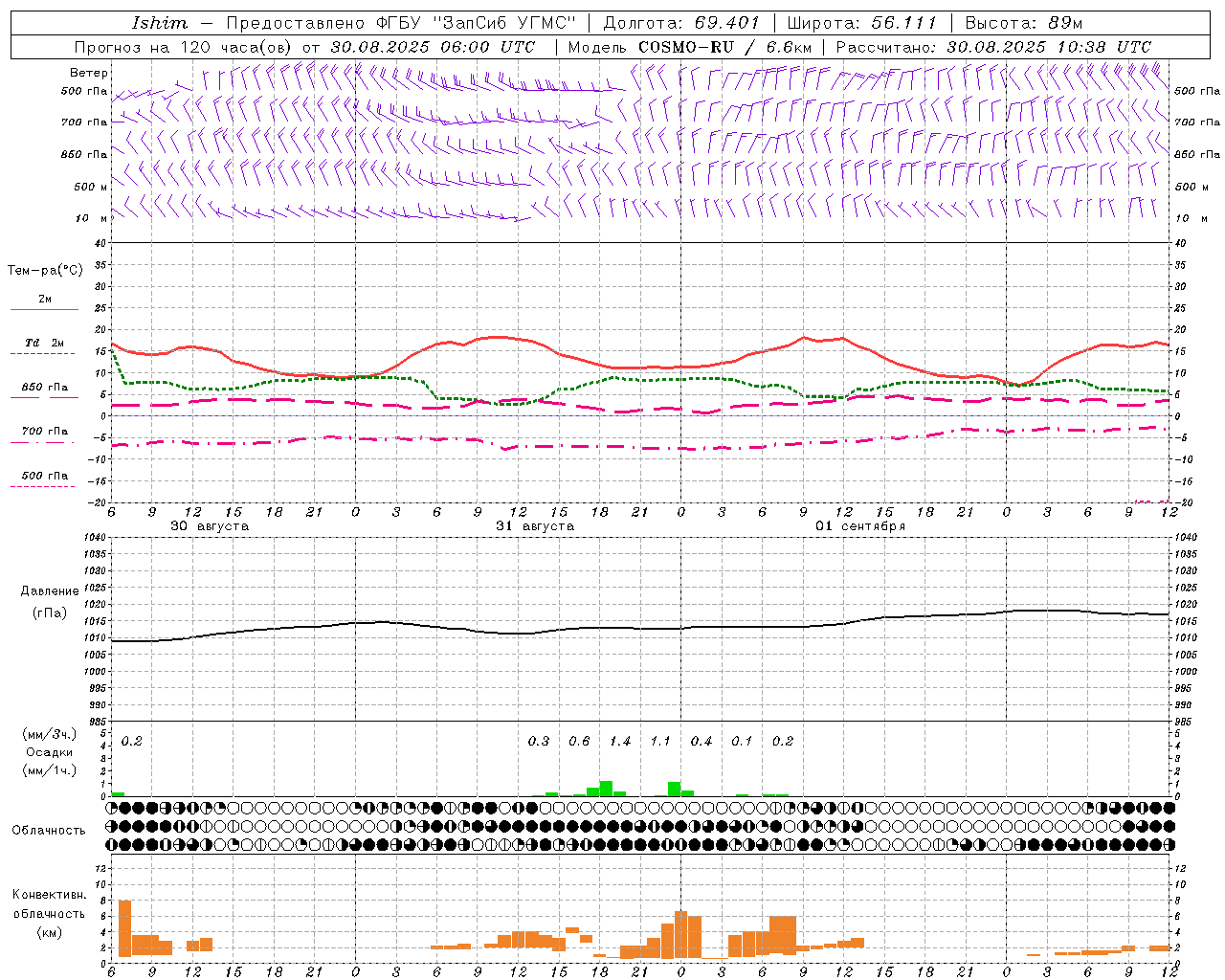Click the provider text "ЗапСиб УГМС"
The image size is (1225, 980).
506,23
